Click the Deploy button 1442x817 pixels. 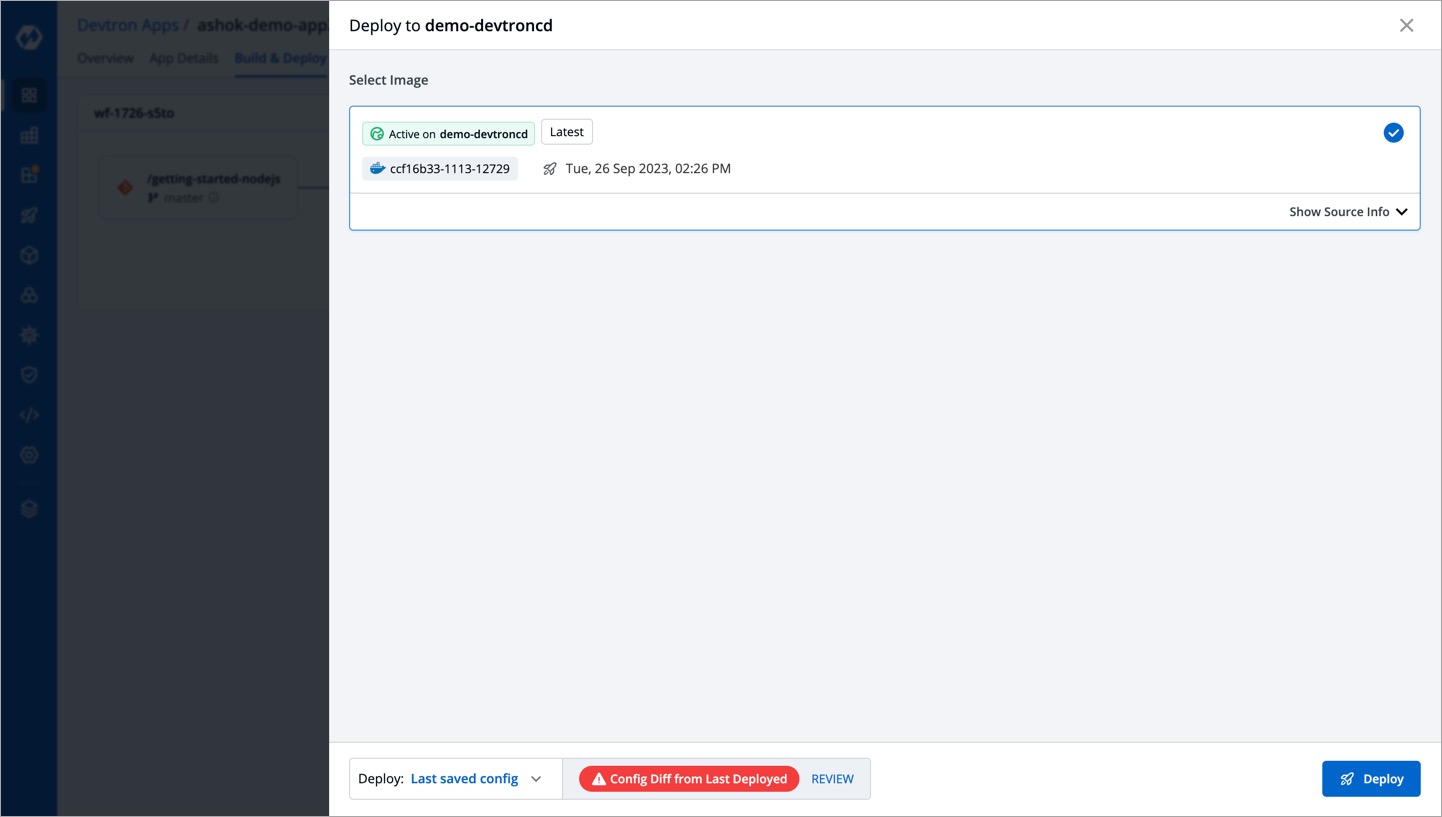point(1371,778)
